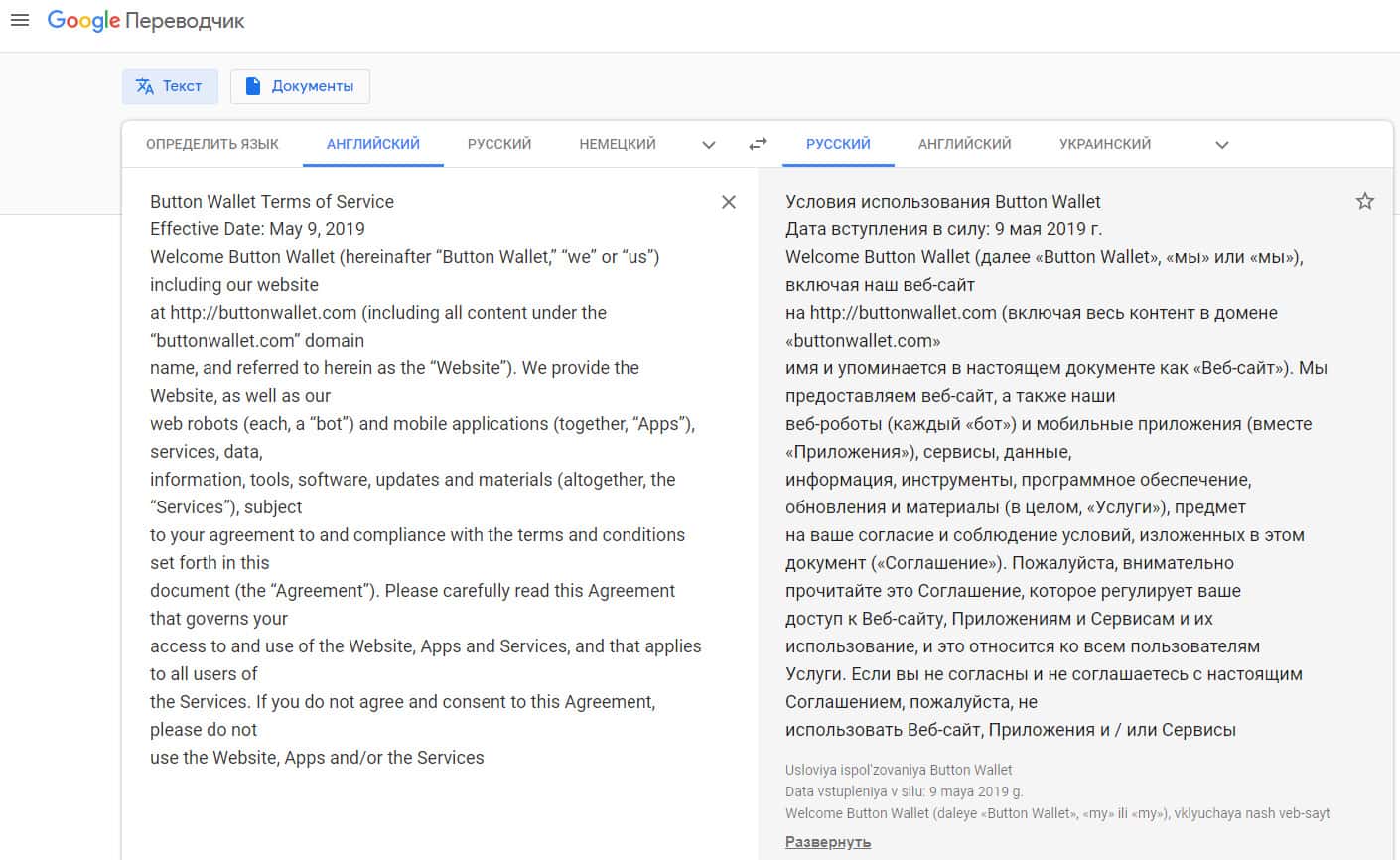Save translation with the star icon
Image resolution: width=1400 pixels, height=860 pixels.
[x=1365, y=202]
